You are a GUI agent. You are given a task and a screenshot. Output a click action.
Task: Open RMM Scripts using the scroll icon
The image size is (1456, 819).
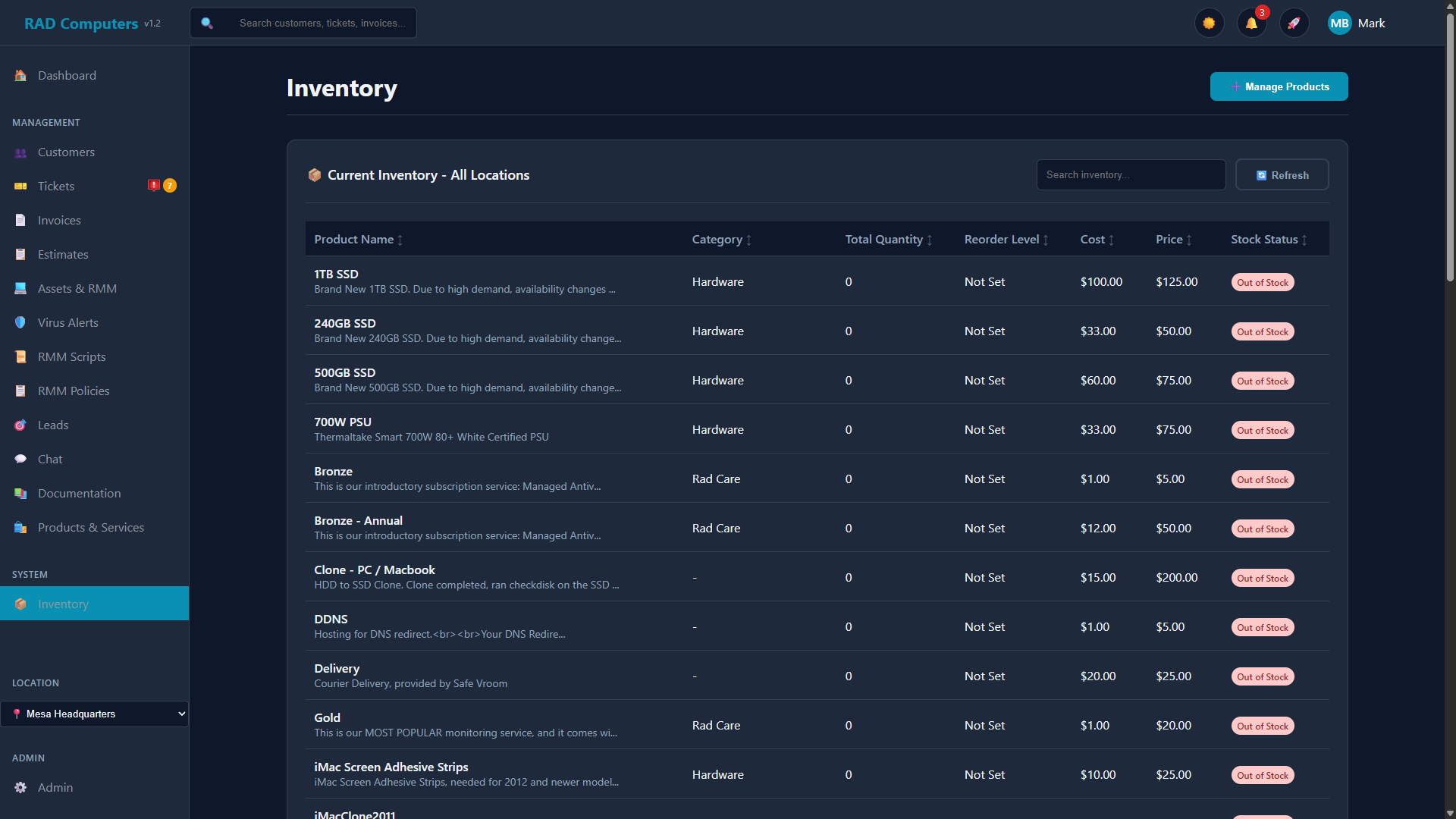click(20, 356)
